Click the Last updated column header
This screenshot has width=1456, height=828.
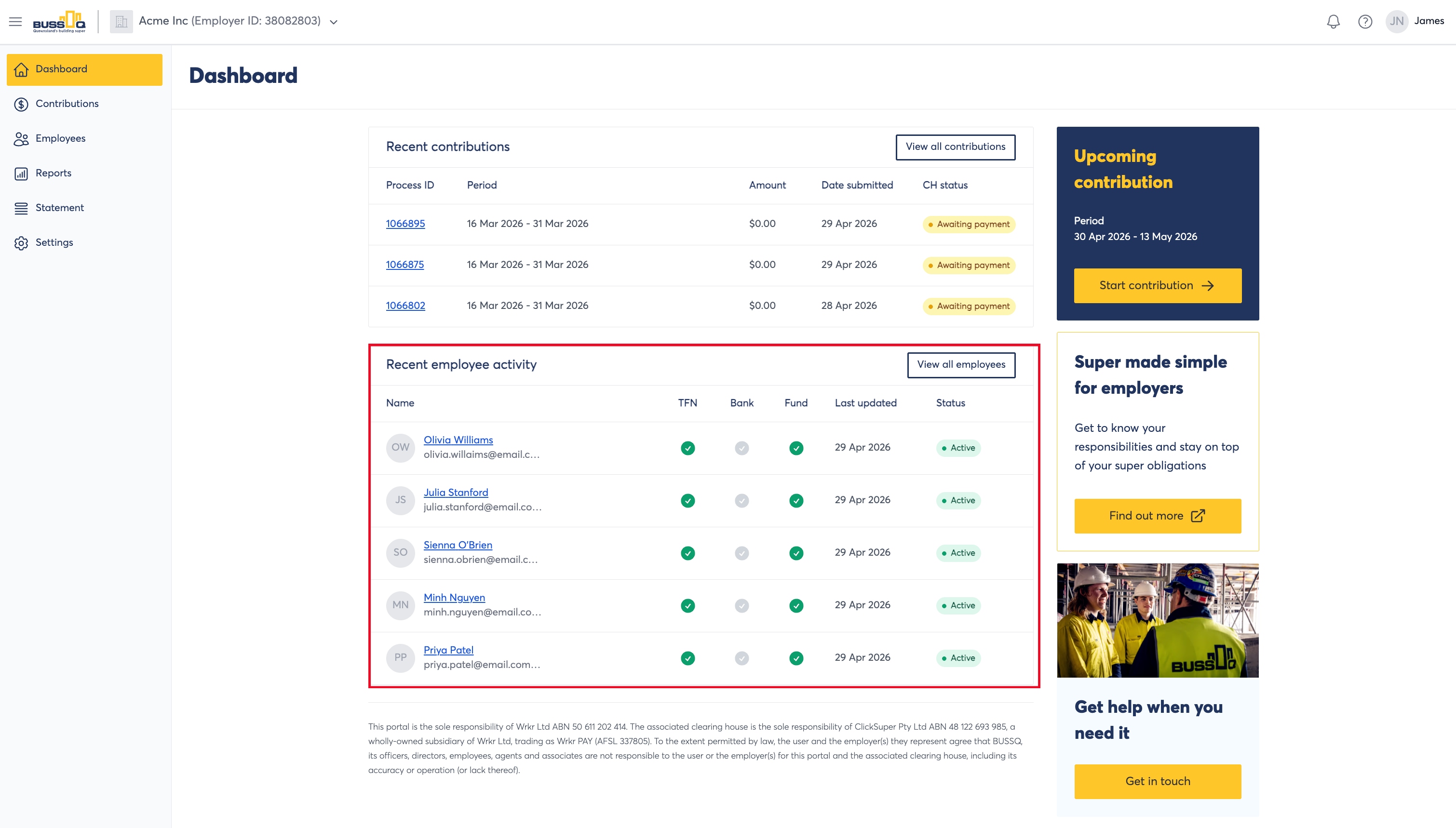point(865,403)
